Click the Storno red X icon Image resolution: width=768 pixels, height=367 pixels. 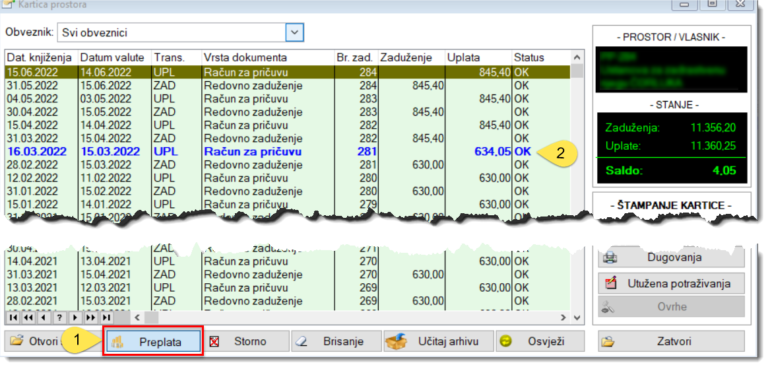[x=214, y=342]
